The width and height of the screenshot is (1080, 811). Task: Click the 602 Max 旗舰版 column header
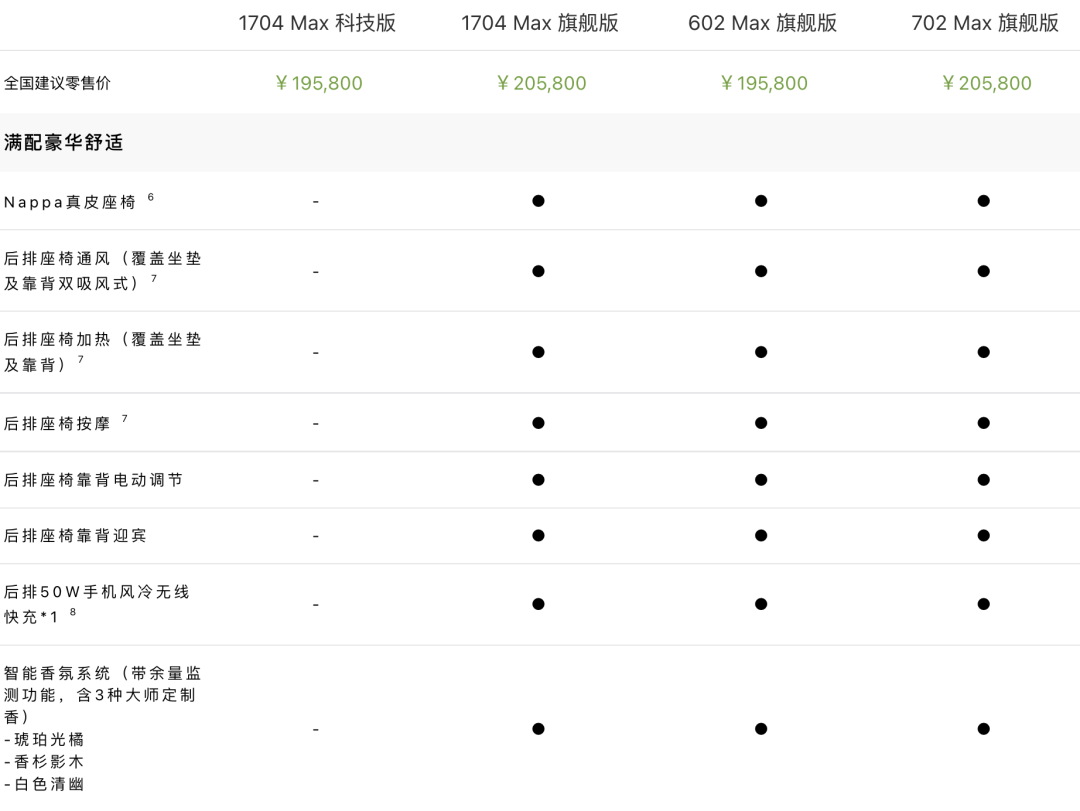coord(762,23)
